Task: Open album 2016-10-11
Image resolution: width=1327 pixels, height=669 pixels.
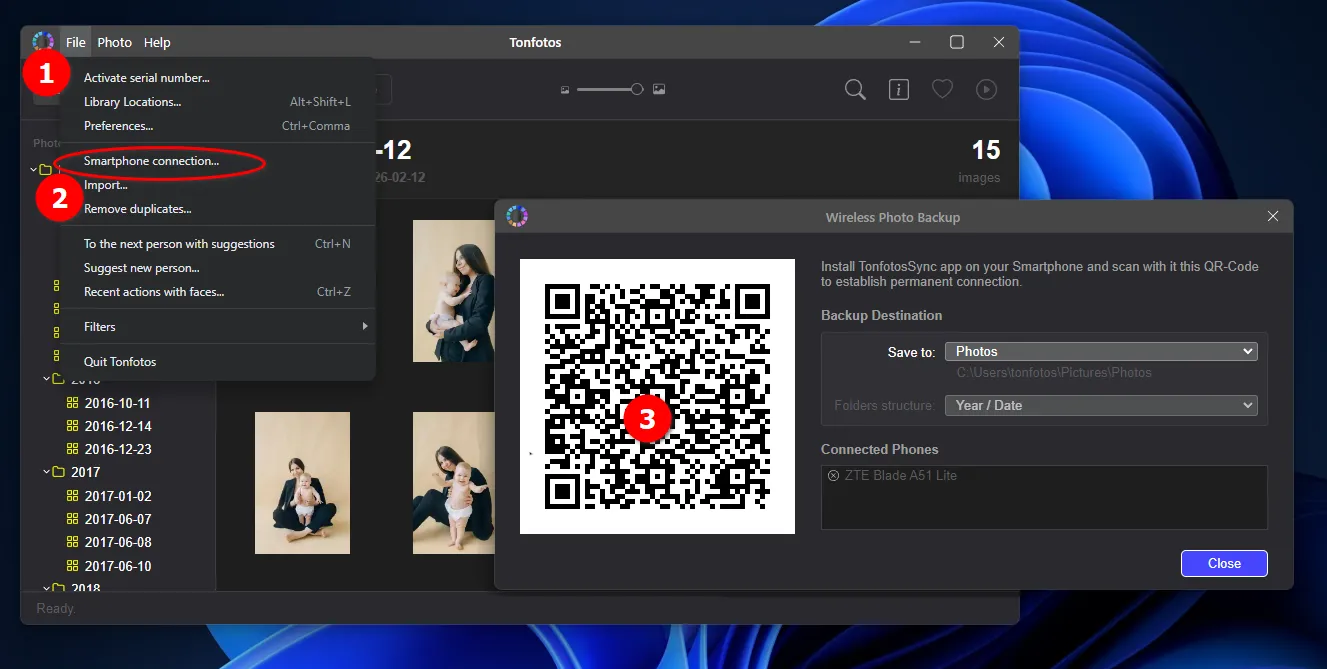Action: pyautogui.click(x=118, y=403)
